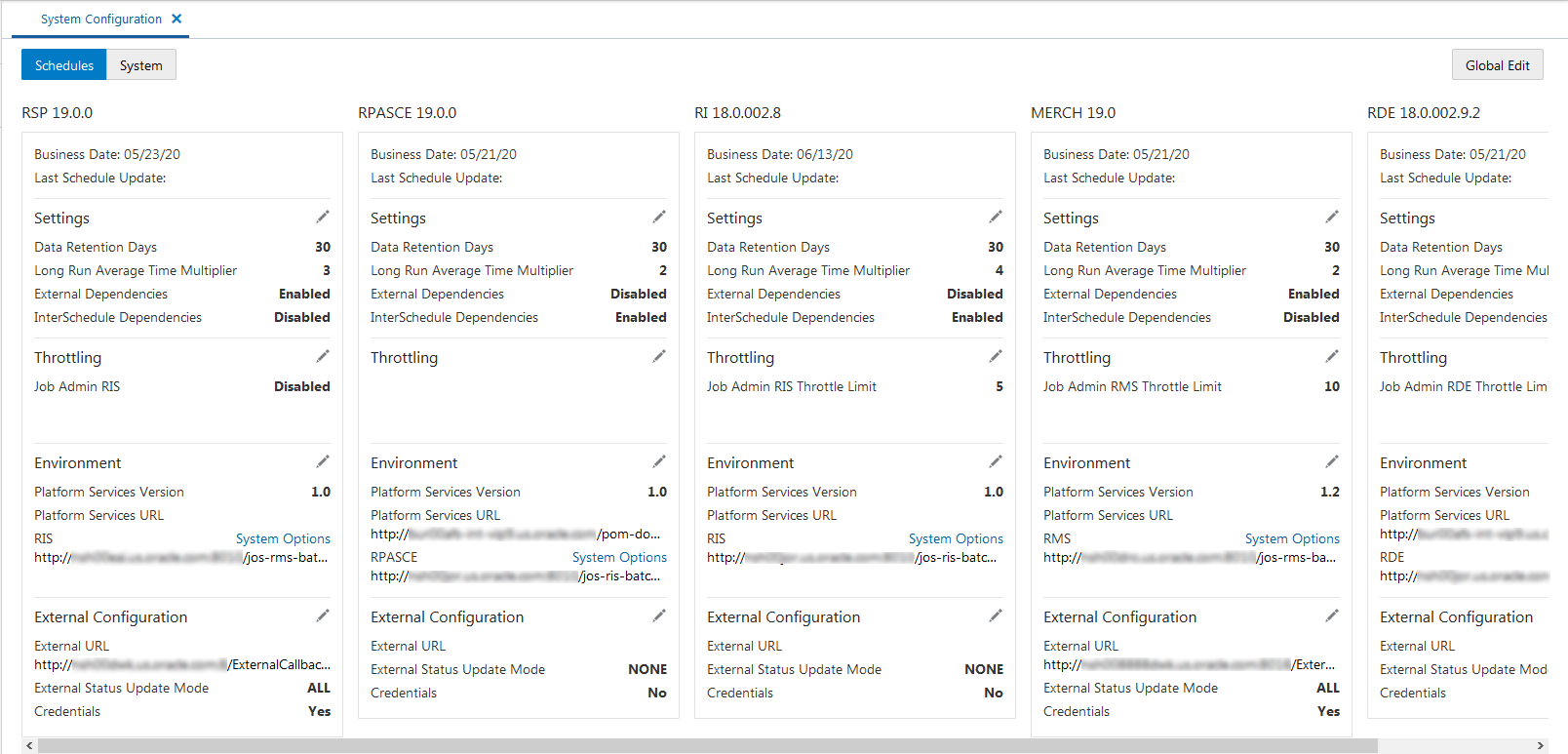This screenshot has width=1568, height=754.
Task: Edit MERCH 19.0 Settings pencil icon
Action: 1332,217
